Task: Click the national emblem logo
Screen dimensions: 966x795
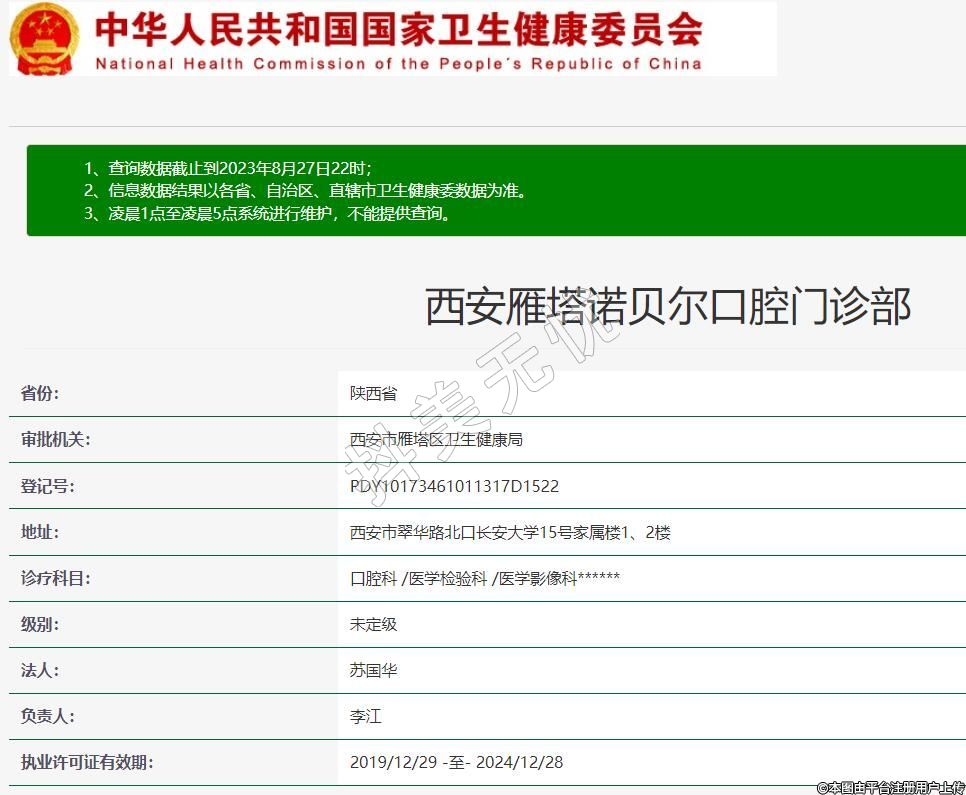Action: [44, 39]
